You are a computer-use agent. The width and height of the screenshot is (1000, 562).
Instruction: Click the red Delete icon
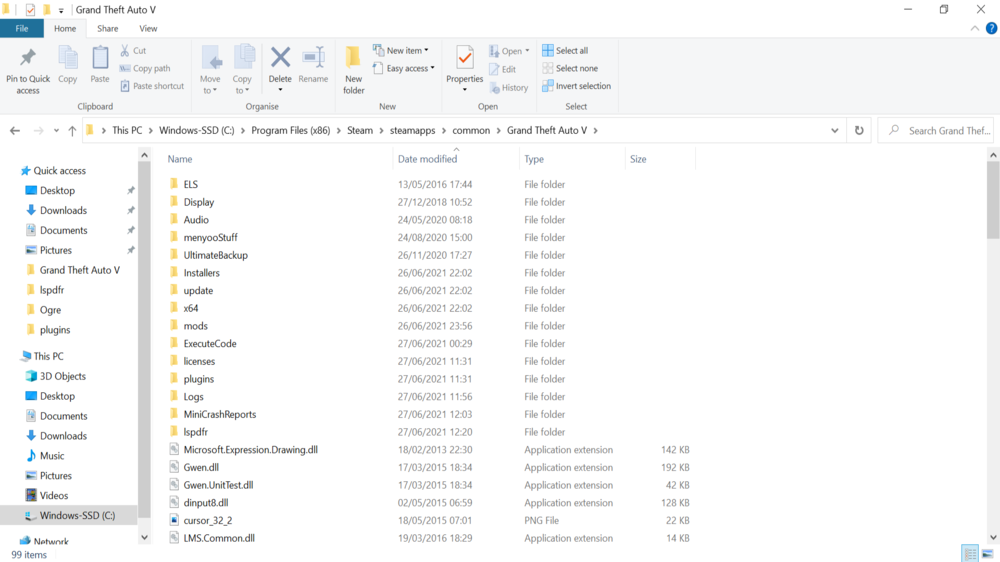click(280, 59)
